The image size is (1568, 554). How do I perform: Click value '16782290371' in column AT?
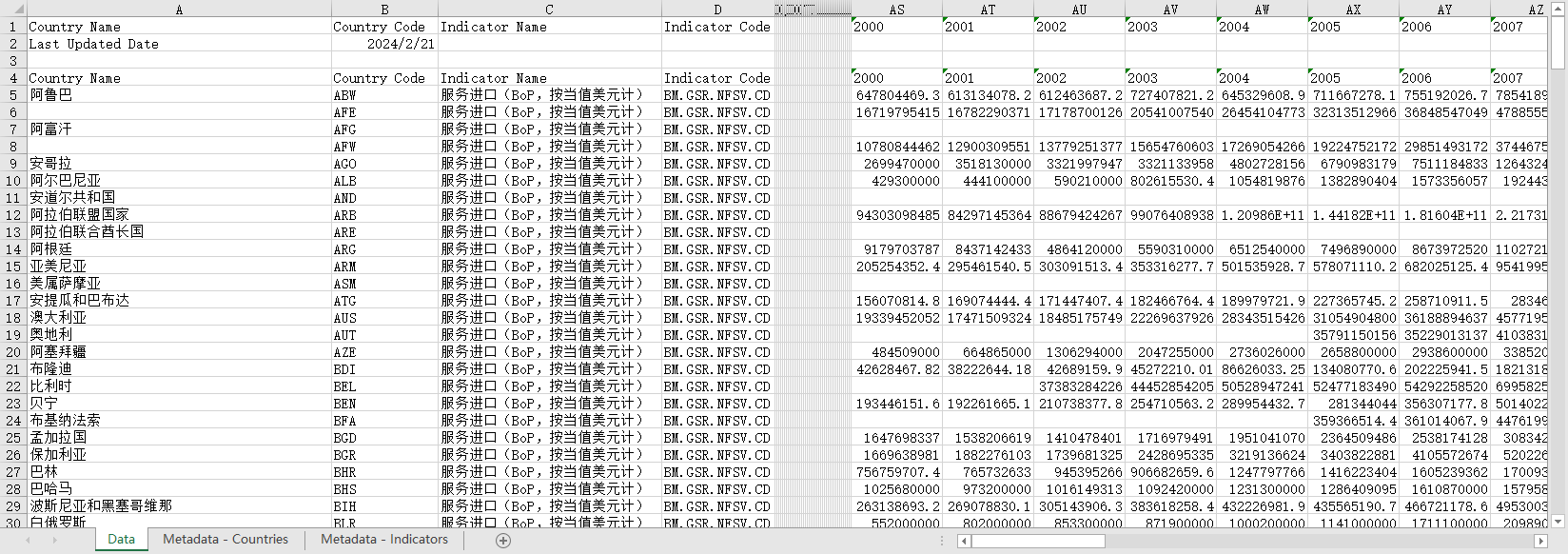tap(988, 112)
